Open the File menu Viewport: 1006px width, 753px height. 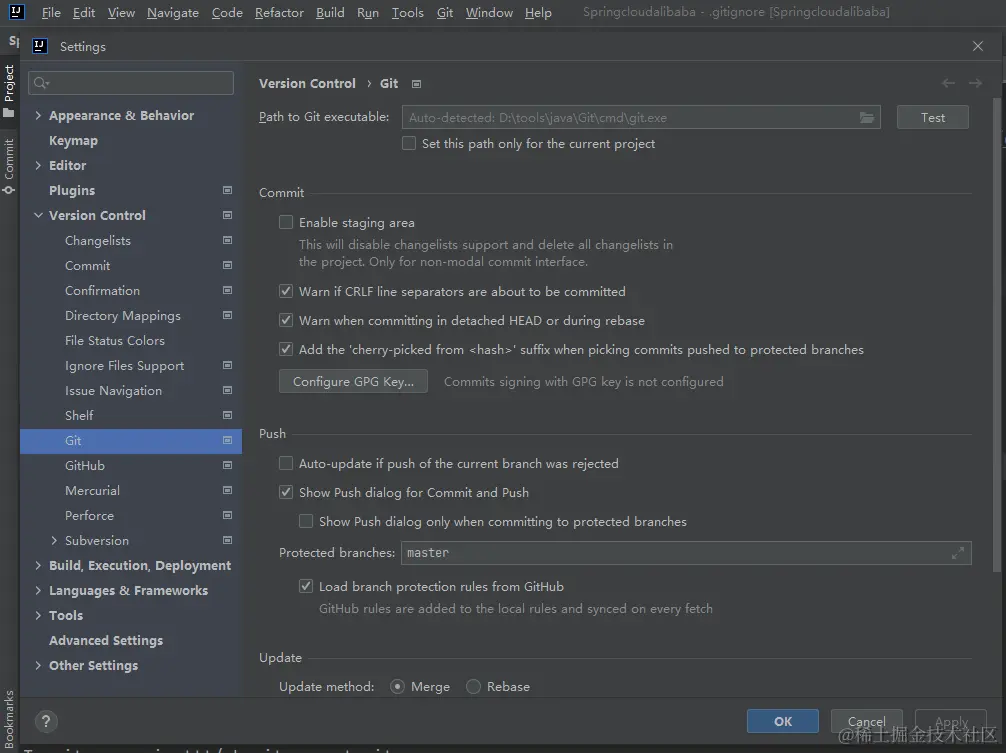(51, 13)
